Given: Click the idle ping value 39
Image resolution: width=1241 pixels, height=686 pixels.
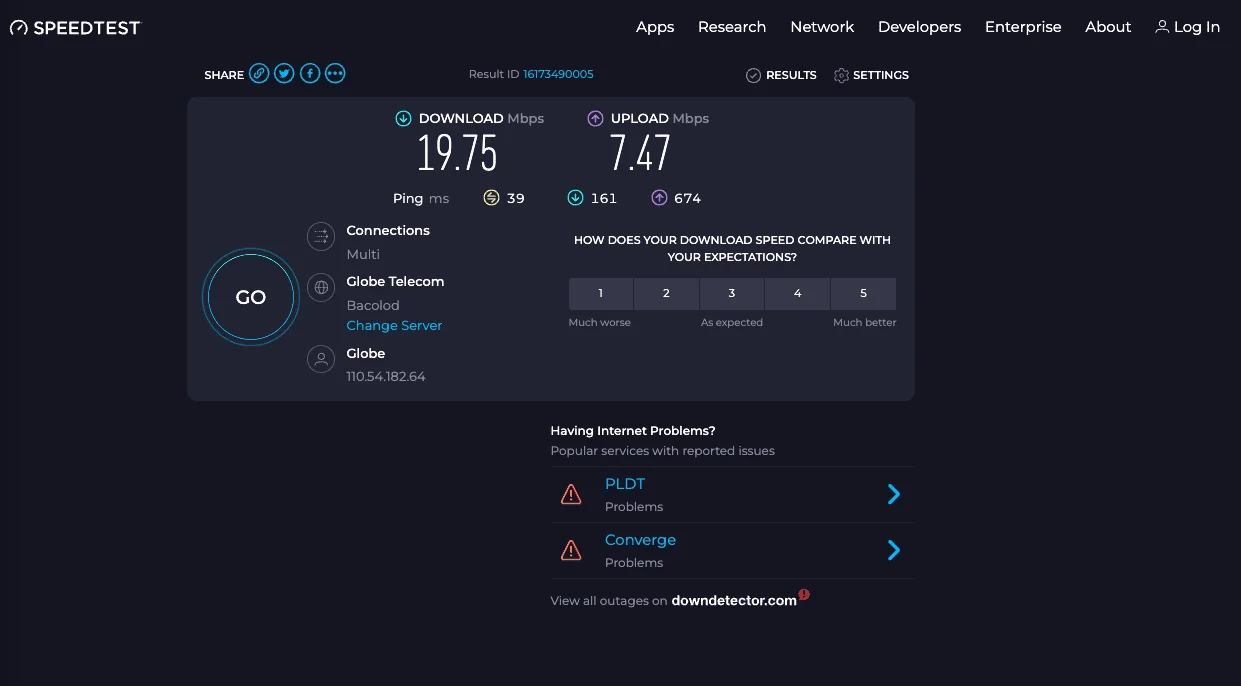Looking at the screenshot, I should coord(516,198).
